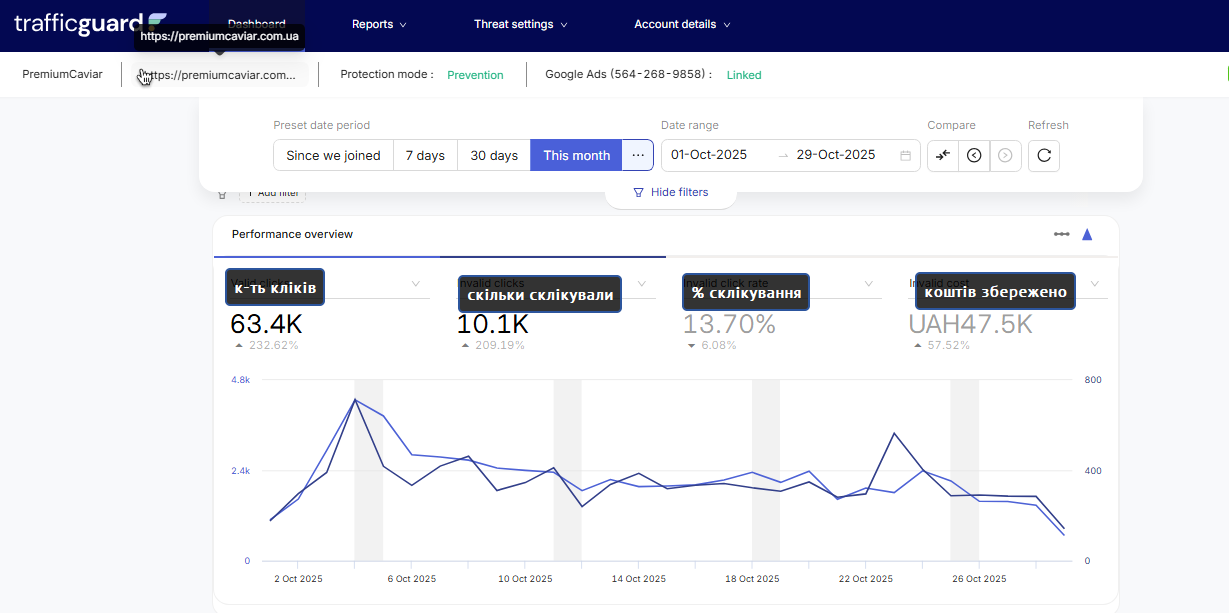This screenshot has height=613, width=1229.
Task: Click the 01-Oct-2025 start date field
Action: click(709, 155)
